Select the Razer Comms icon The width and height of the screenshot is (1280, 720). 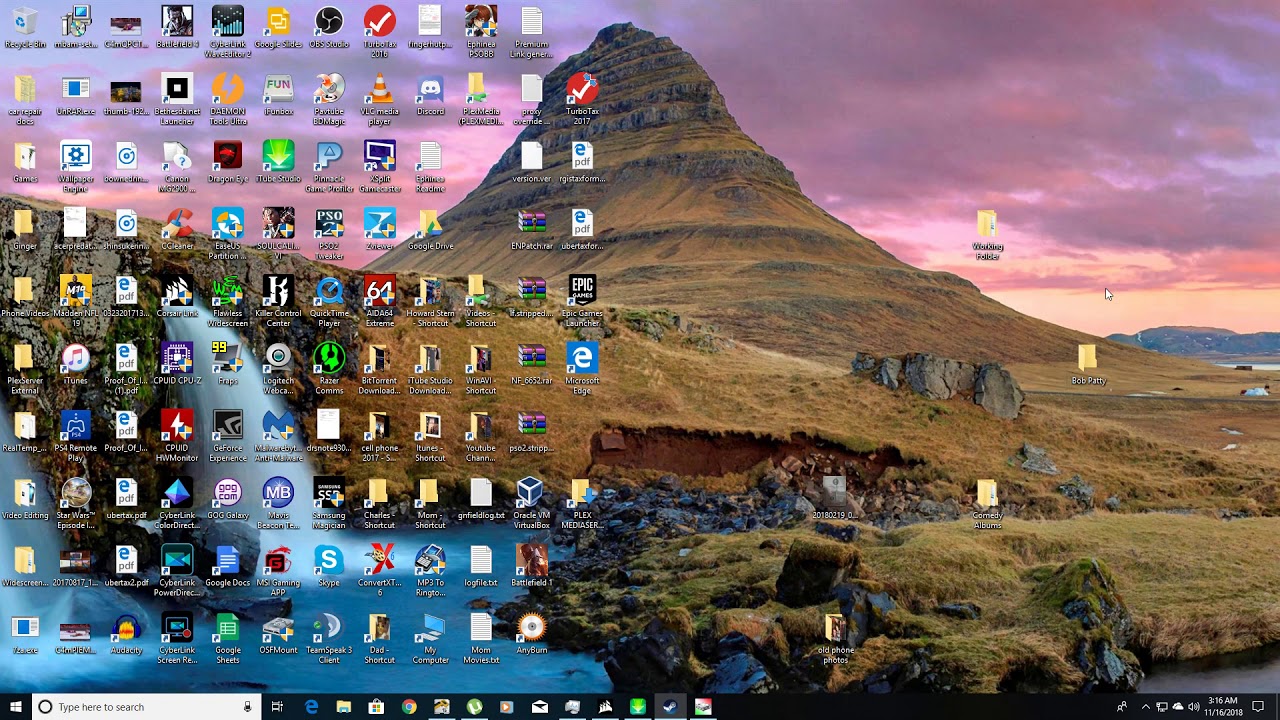[x=329, y=368]
